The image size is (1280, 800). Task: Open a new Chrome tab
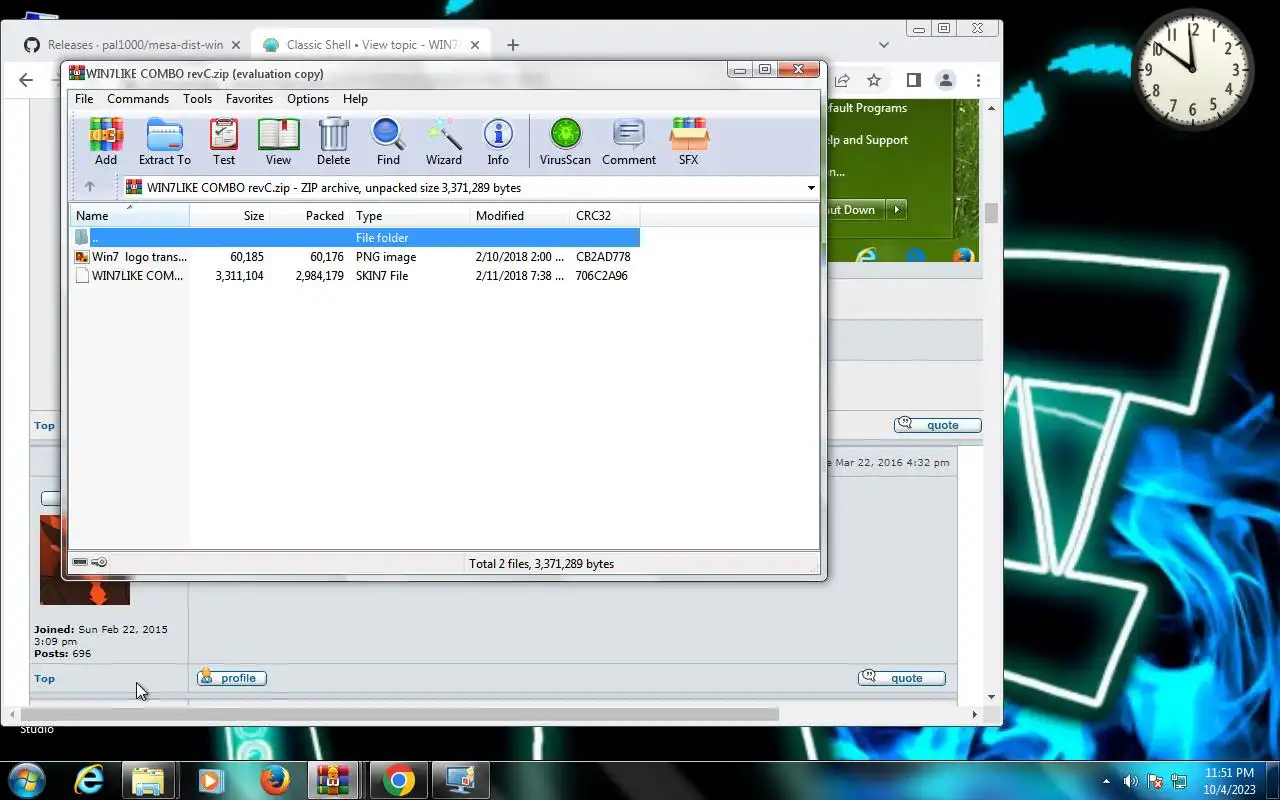pyautogui.click(x=513, y=45)
